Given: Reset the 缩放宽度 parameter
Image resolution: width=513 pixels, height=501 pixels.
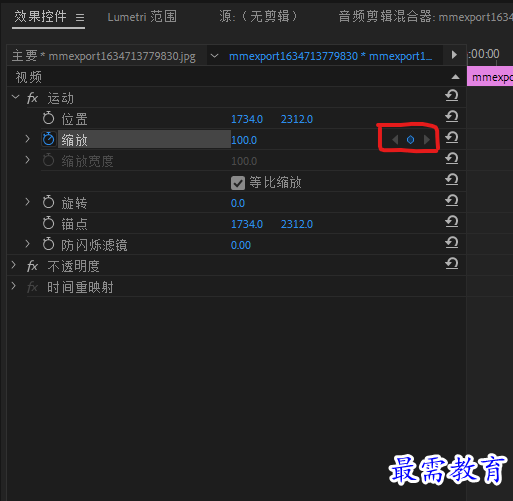Looking at the screenshot, I should tap(452, 159).
